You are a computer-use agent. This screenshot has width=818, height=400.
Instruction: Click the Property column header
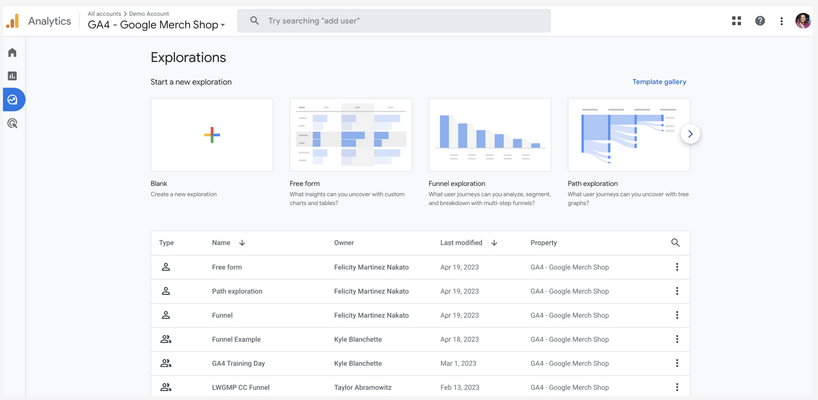pos(544,243)
